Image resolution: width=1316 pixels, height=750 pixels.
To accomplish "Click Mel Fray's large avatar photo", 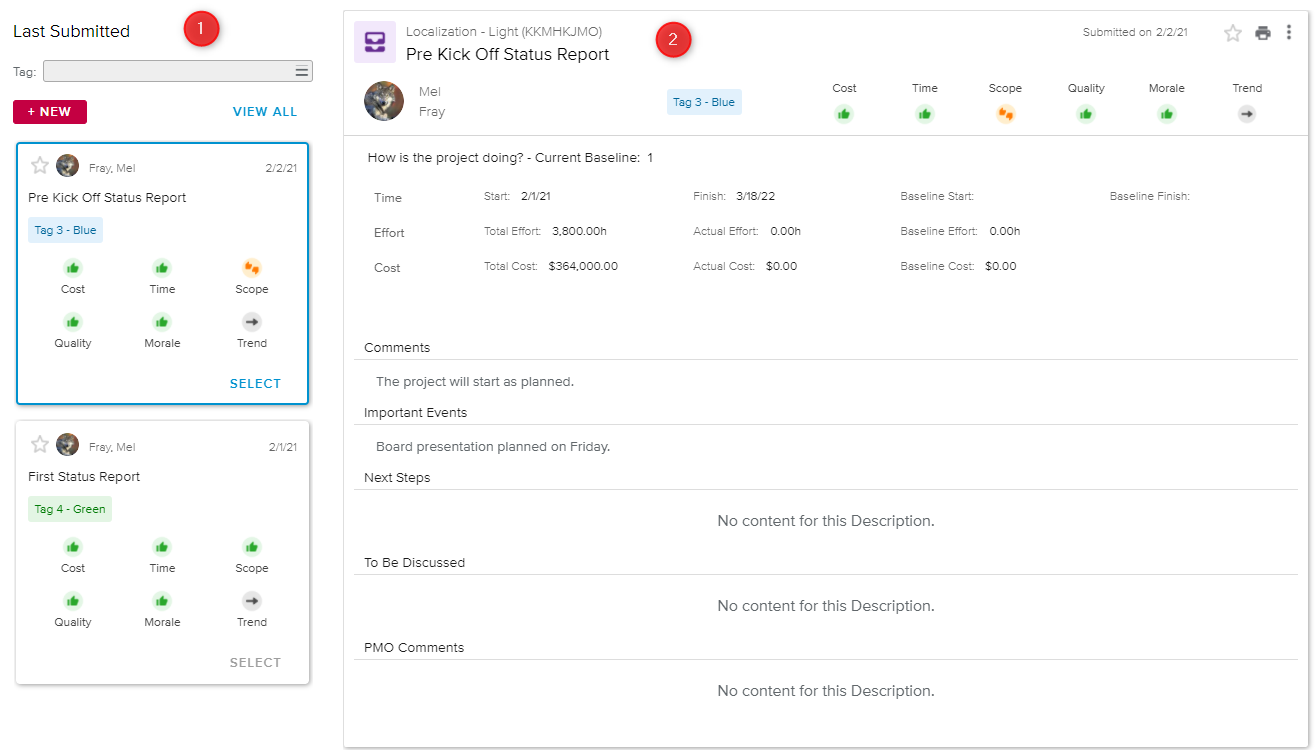I will pos(384,101).
